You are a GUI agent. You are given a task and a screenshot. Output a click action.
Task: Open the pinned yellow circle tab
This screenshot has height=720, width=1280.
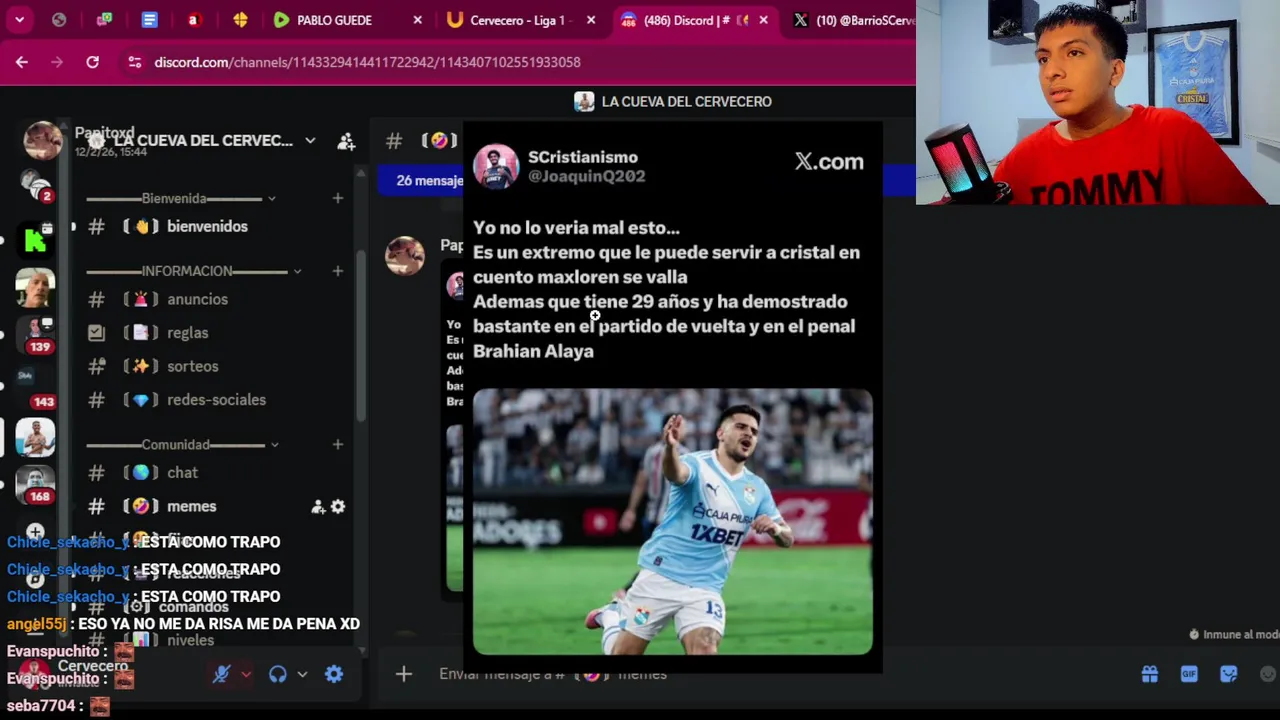click(x=240, y=20)
